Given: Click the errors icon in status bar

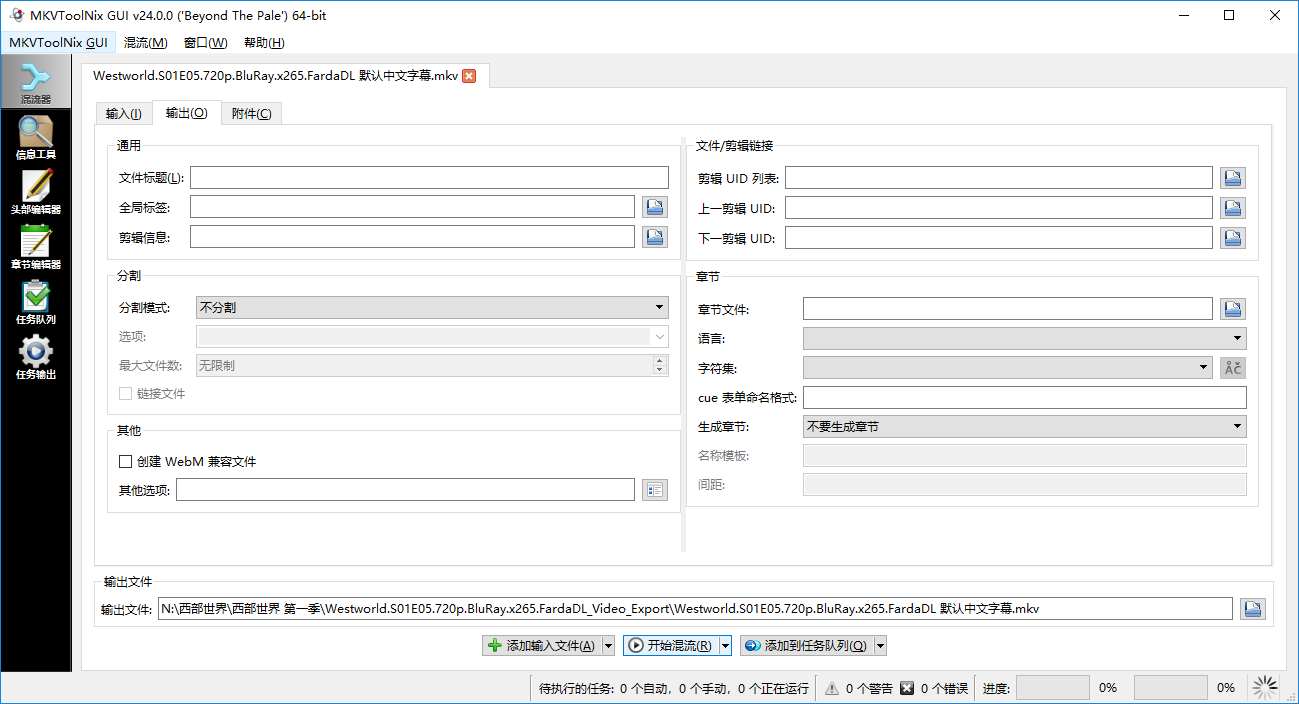Looking at the screenshot, I should pyautogui.click(x=907, y=688).
